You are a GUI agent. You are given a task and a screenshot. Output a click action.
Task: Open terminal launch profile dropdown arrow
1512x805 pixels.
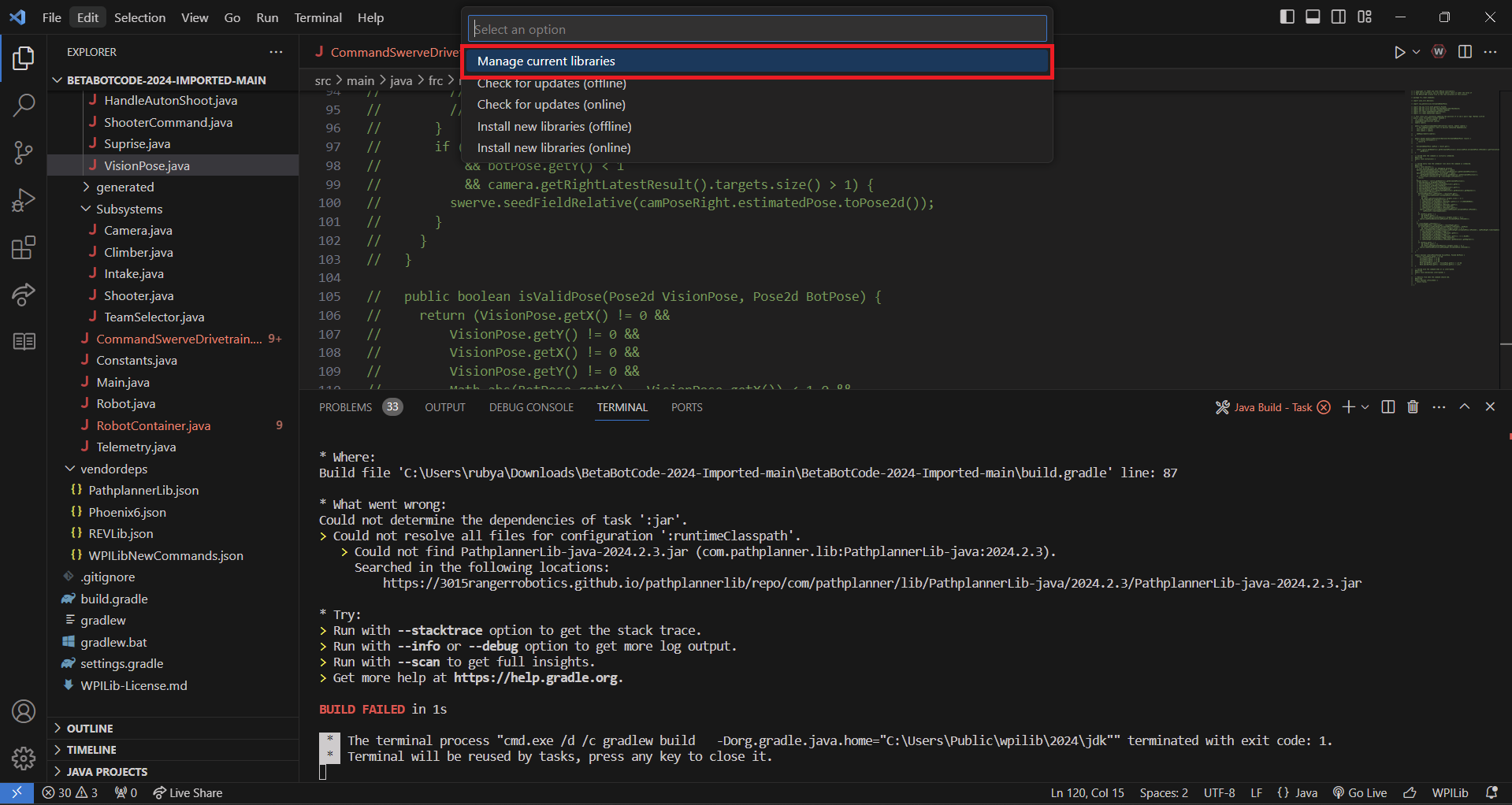pyautogui.click(x=1365, y=407)
